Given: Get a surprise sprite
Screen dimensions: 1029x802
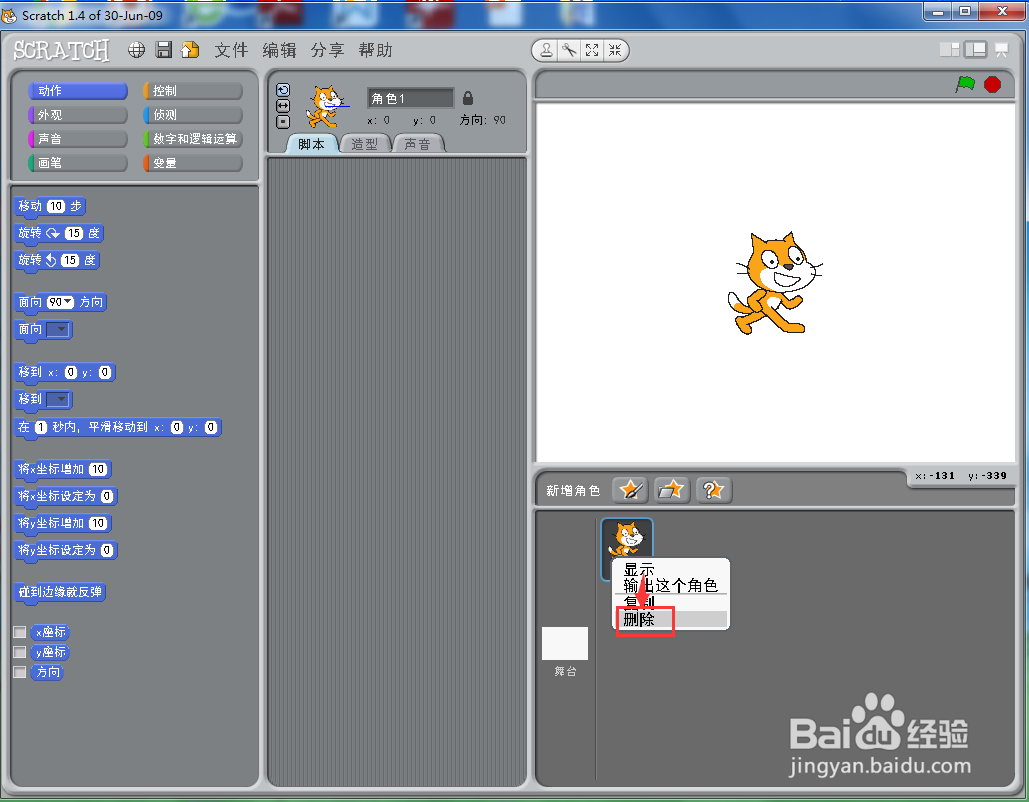Looking at the screenshot, I should [713, 490].
